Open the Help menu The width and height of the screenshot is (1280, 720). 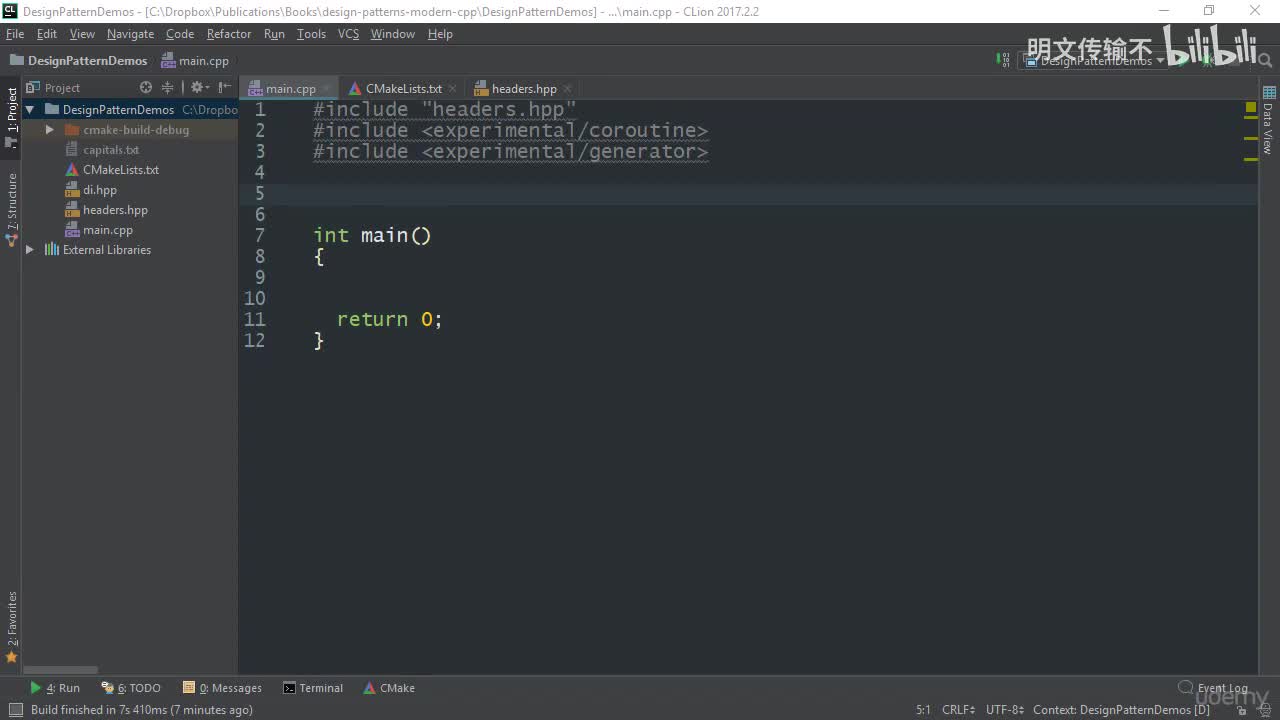[440, 34]
